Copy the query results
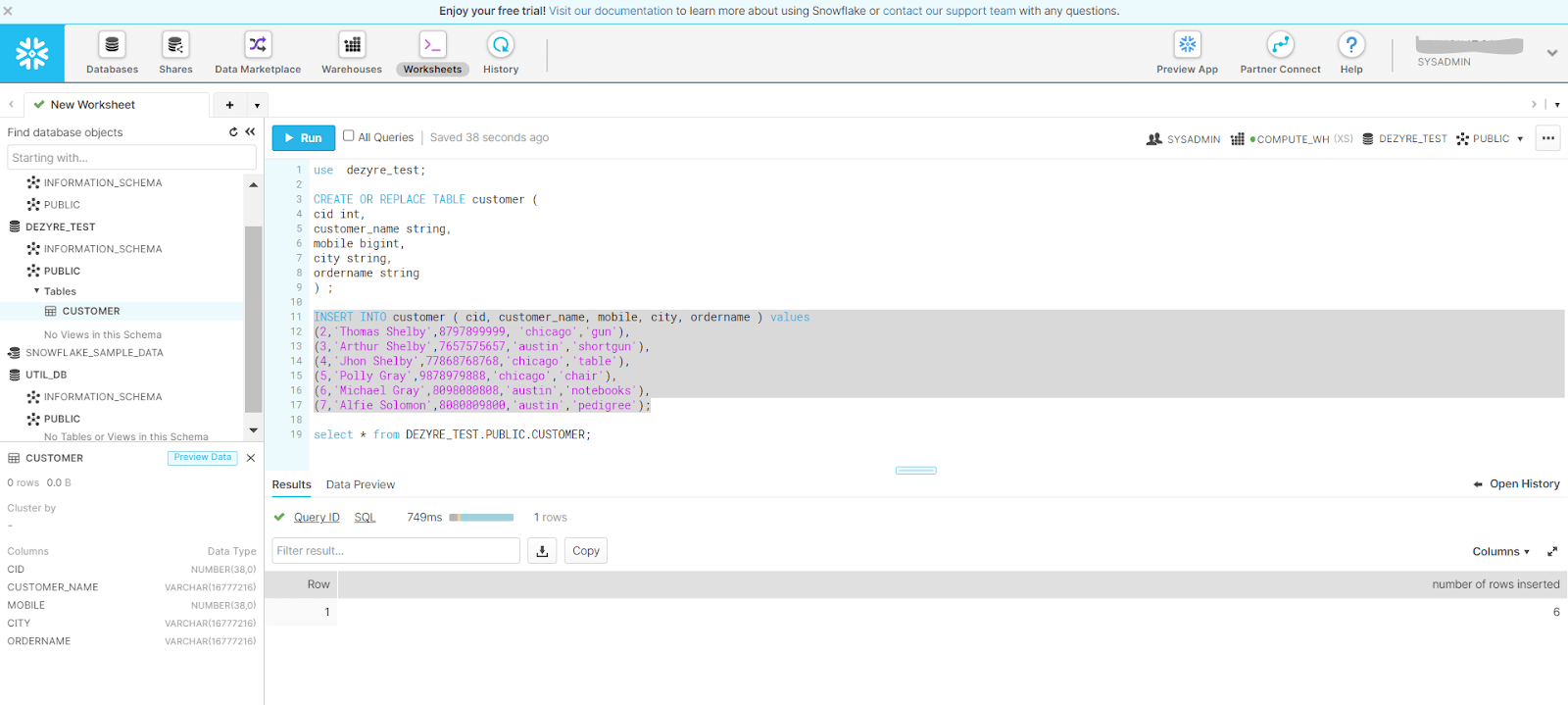This screenshot has width=1568, height=705. point(586,551)
